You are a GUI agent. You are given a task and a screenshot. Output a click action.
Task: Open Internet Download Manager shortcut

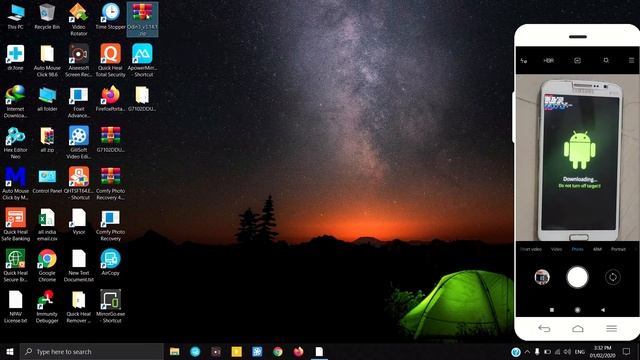tap(16, 101)
